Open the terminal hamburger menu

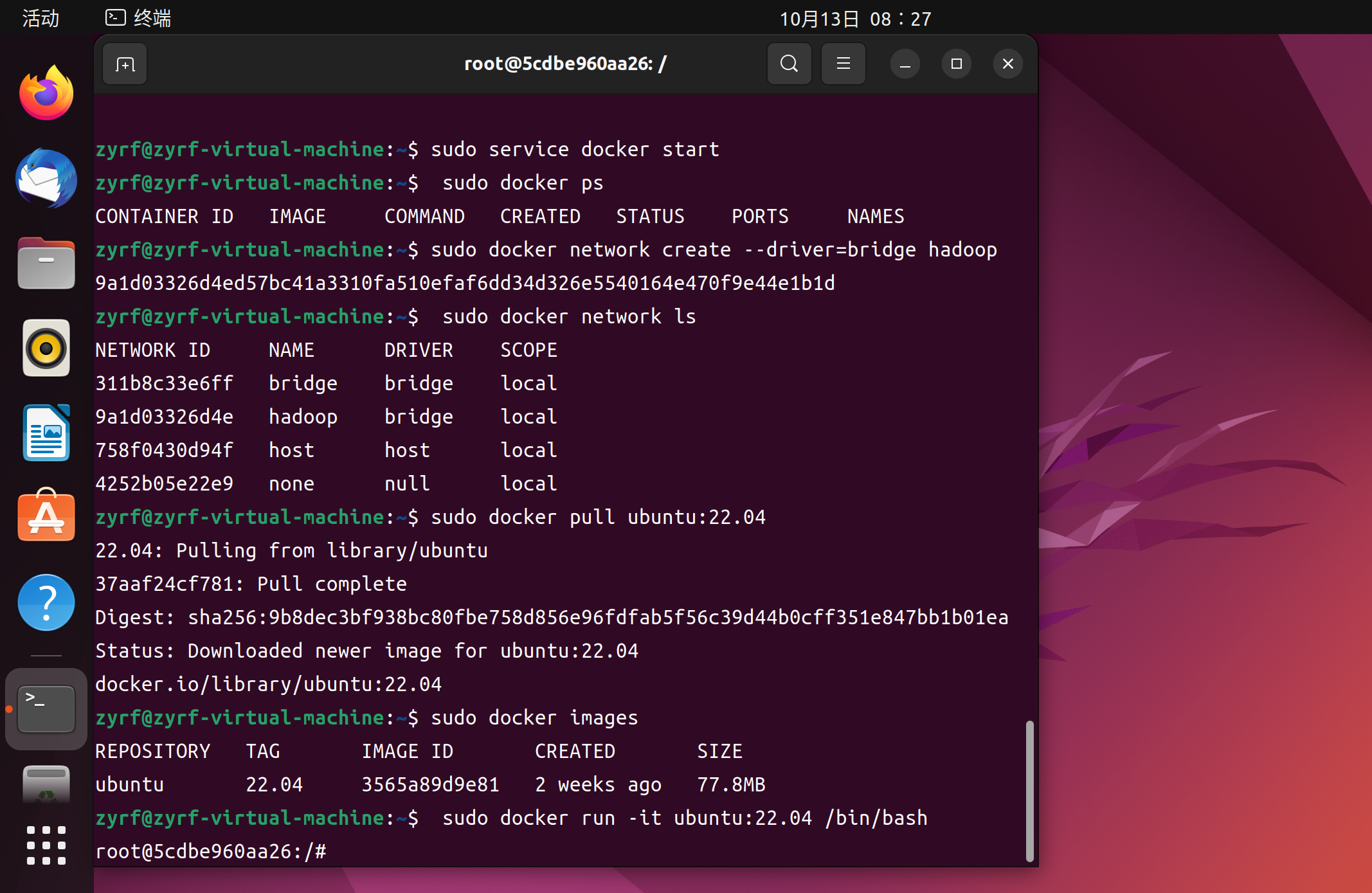843,64
